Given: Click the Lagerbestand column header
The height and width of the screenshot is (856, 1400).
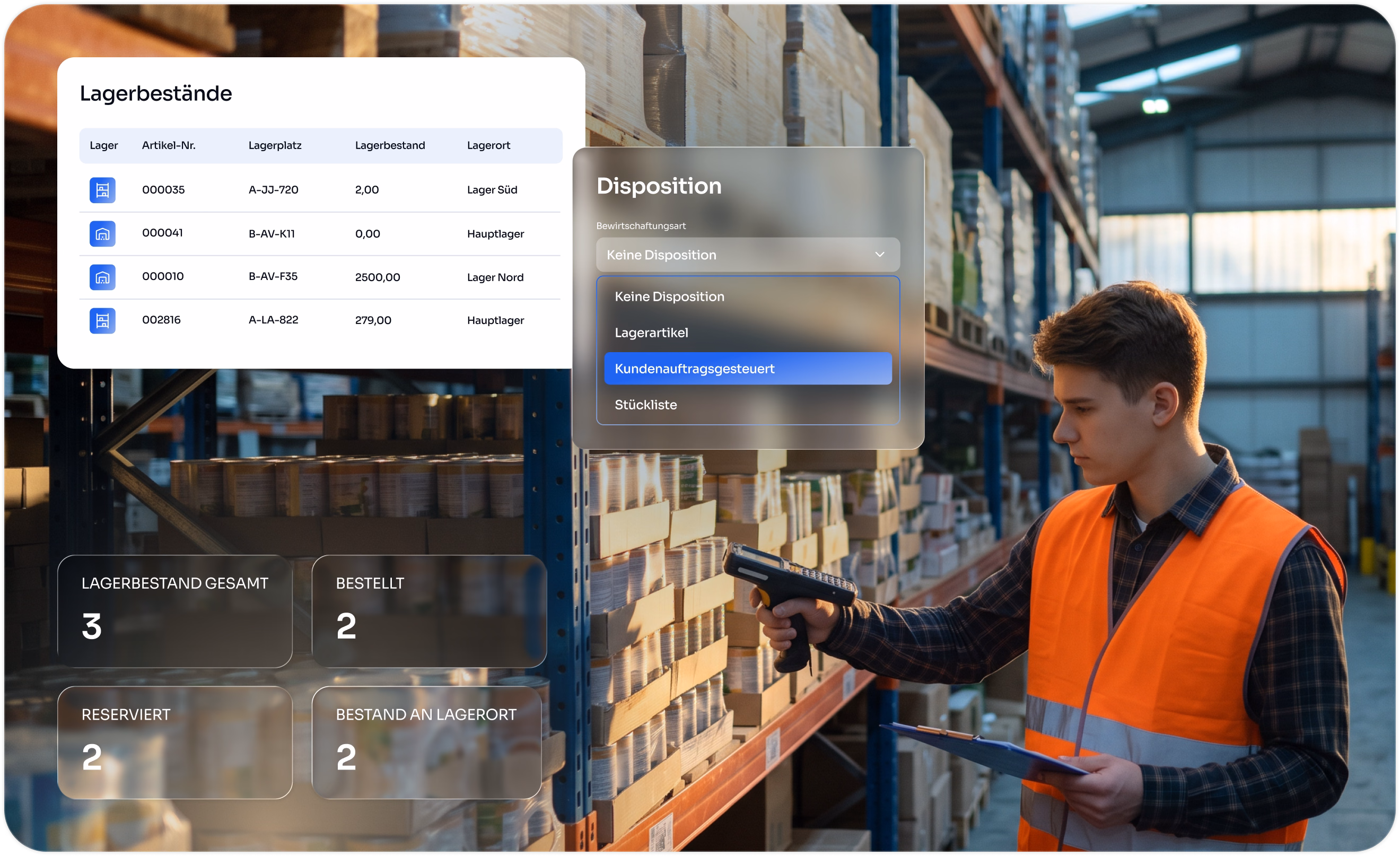Looking at the screenshot, I should [390, 145].
